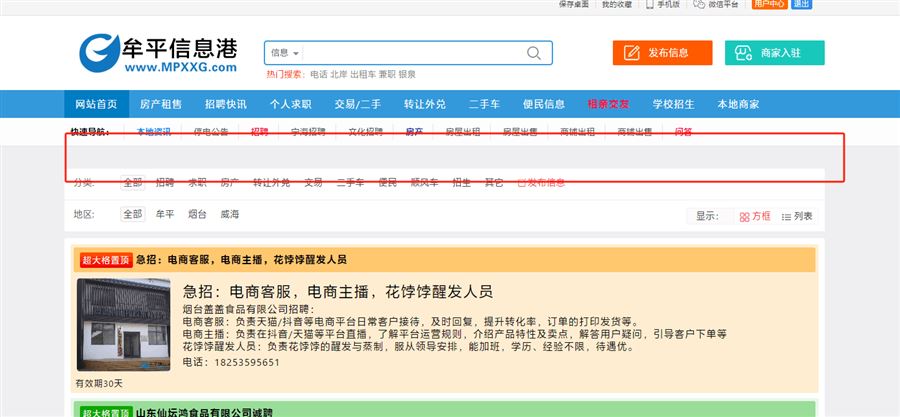900x417 pixels.
Task: Click the 商家入驻 green button
Action: point(775,53)
